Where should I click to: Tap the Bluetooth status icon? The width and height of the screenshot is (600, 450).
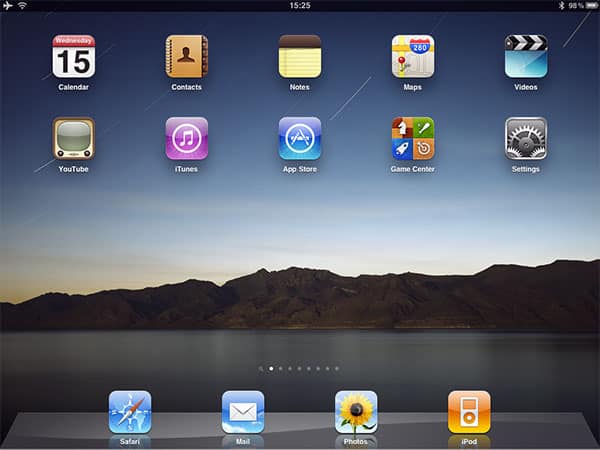[561, 5]
